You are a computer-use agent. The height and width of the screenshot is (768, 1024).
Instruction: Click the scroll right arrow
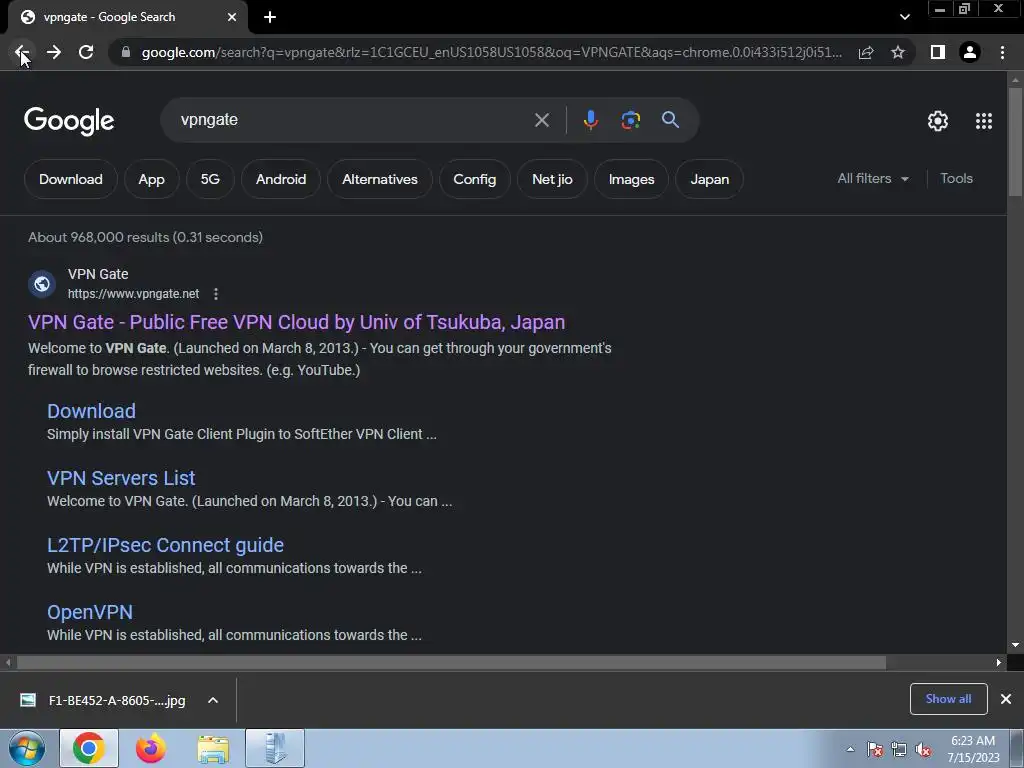pos(999,662)
